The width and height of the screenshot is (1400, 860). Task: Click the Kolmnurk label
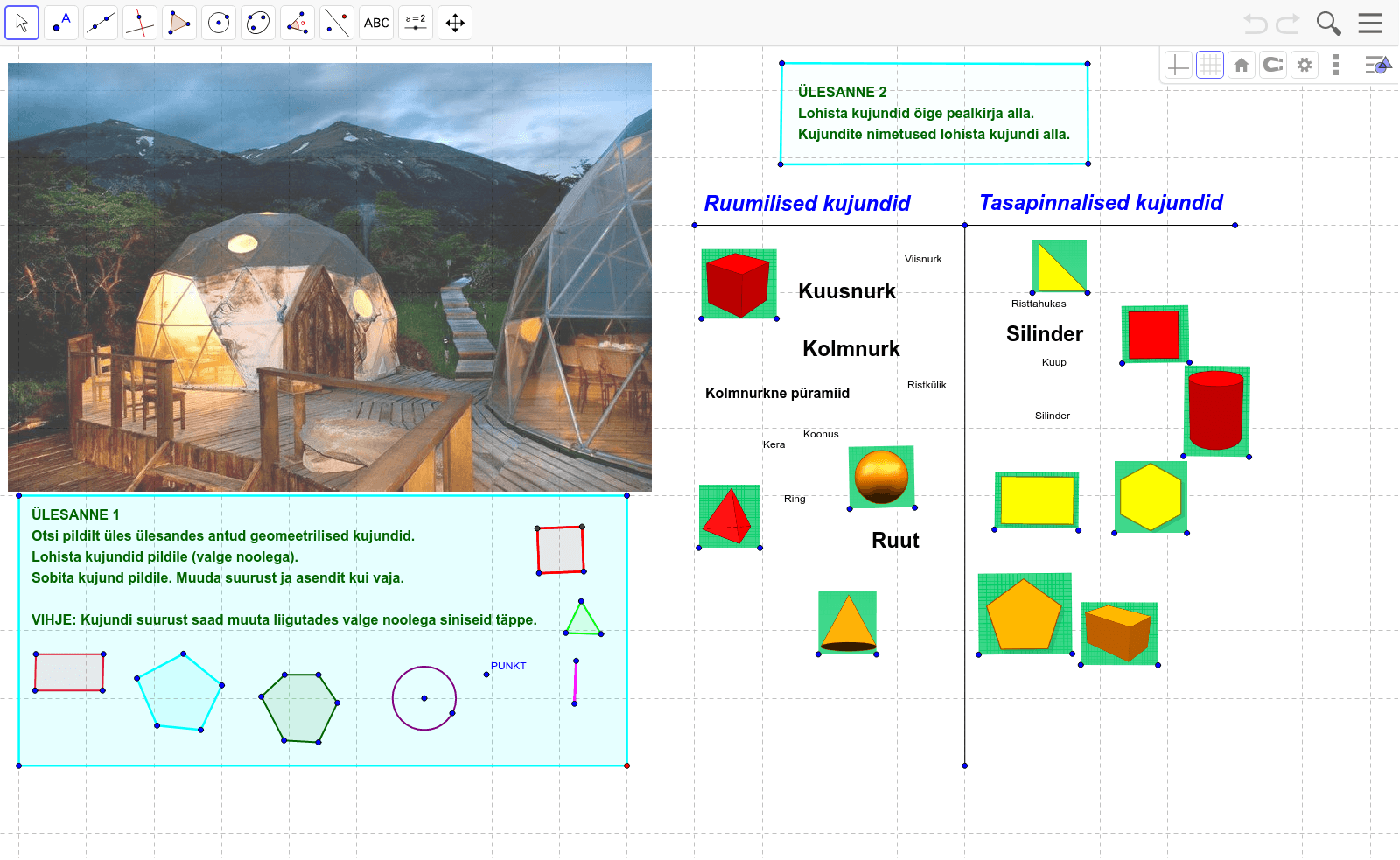click(851, 349)
